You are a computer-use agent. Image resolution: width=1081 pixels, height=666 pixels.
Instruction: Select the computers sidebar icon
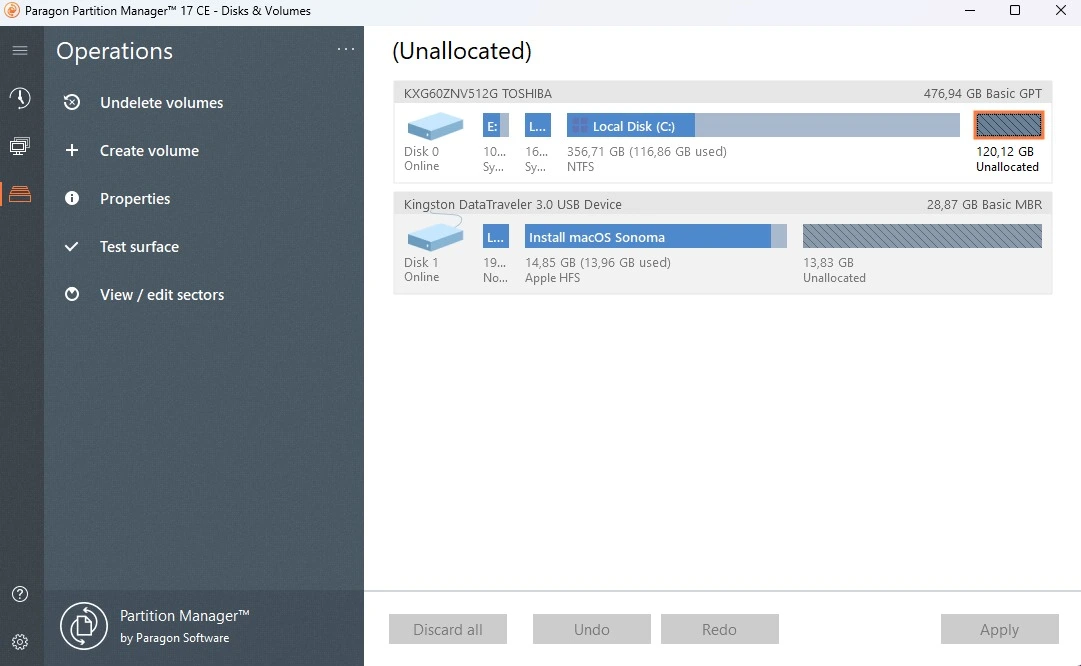(20, 146)
